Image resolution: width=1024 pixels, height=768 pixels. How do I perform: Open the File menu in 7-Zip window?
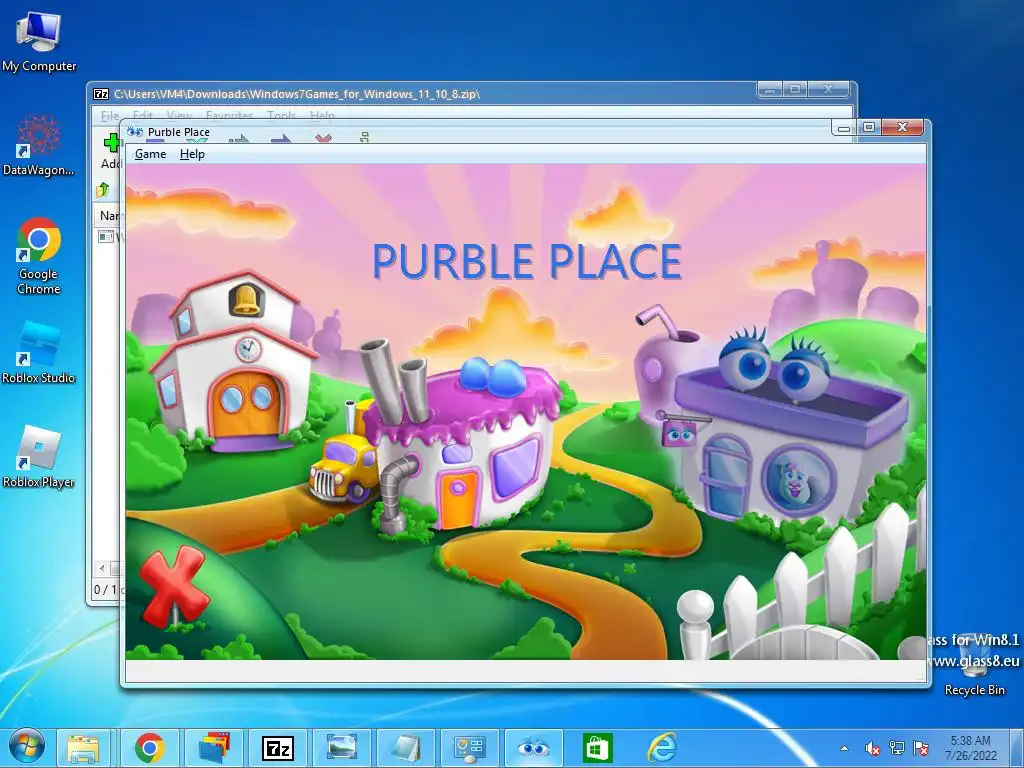click(110, 116)
